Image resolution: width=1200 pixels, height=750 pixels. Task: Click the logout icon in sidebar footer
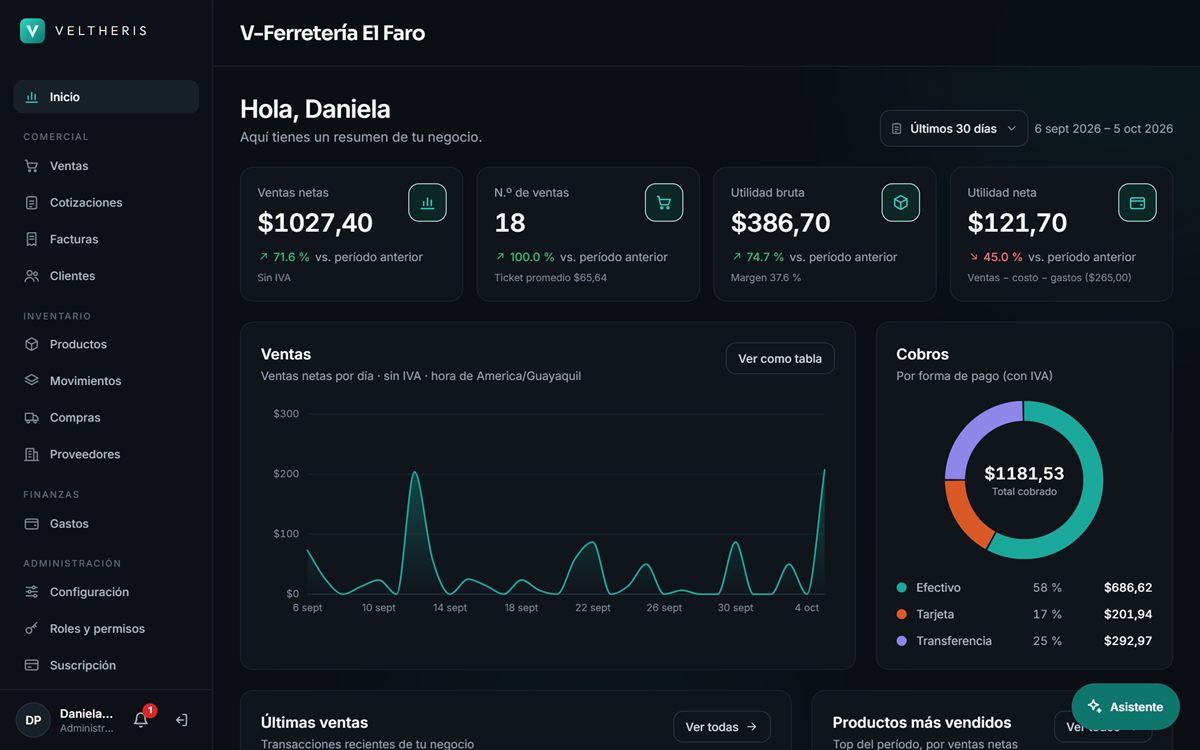click(x=182, y=720)
